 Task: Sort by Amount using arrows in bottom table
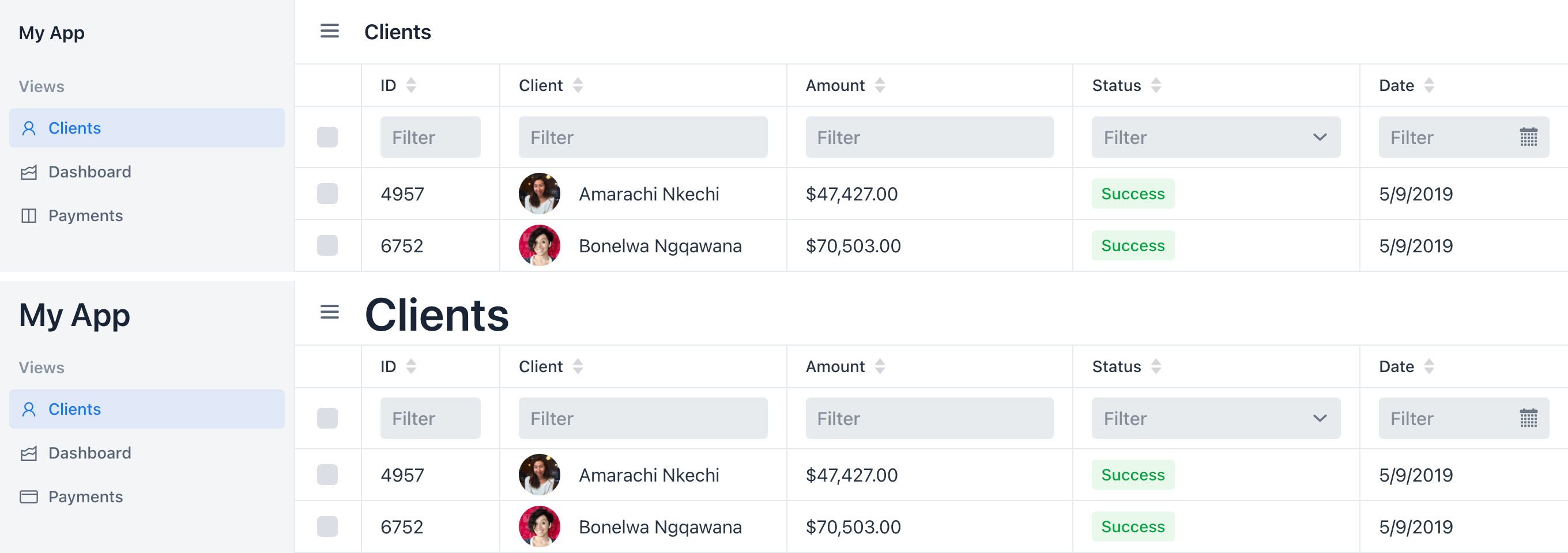point(880,366)
